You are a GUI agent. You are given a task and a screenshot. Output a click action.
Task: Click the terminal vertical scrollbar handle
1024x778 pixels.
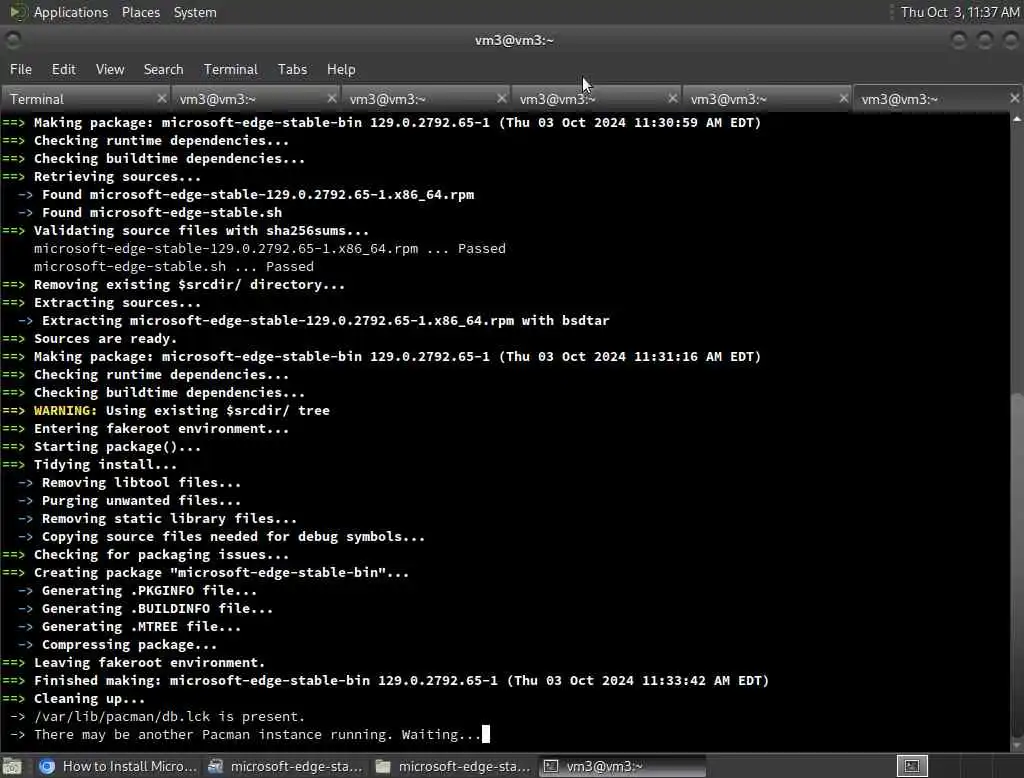(1017, 567)
